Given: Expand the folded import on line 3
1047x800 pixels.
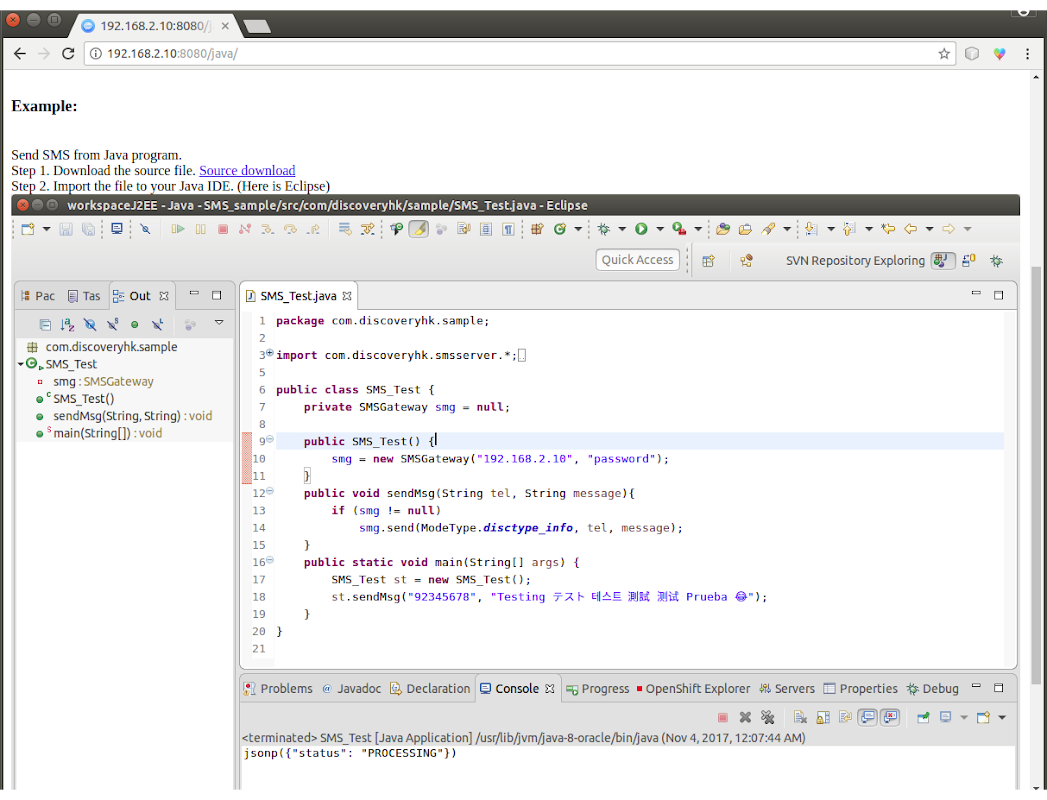Looking at the screenshot, I should [x=270, y=353].
